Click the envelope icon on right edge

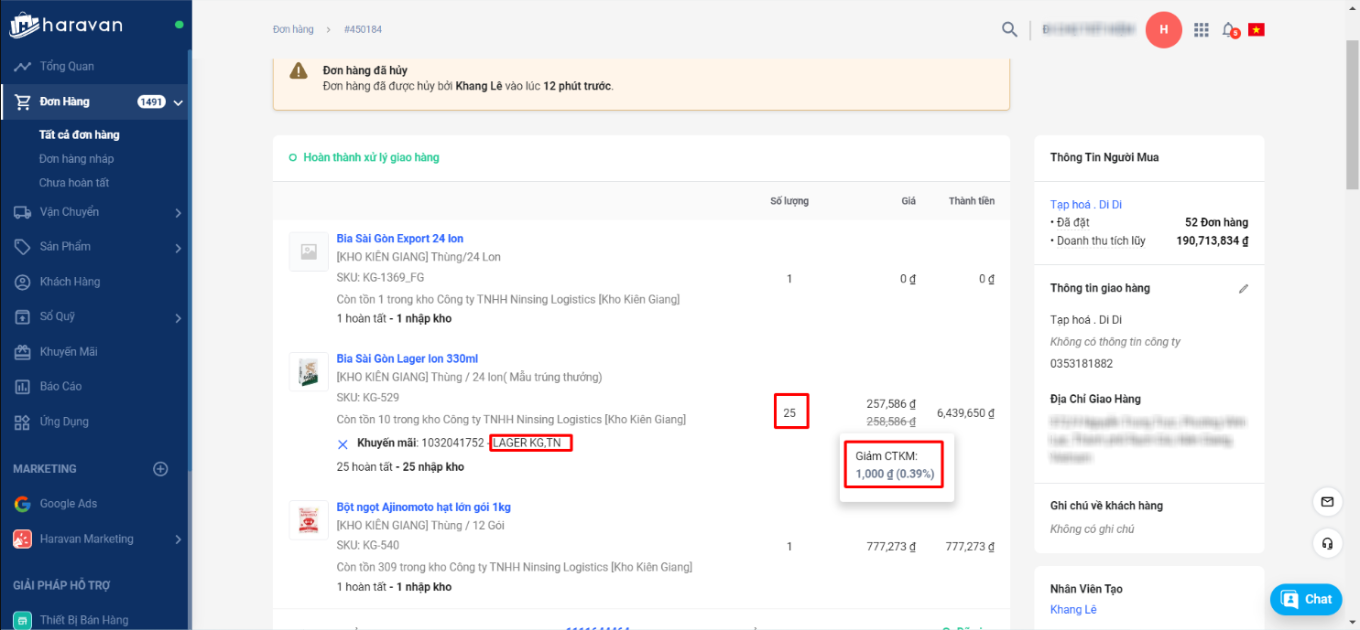point(1327,501)
